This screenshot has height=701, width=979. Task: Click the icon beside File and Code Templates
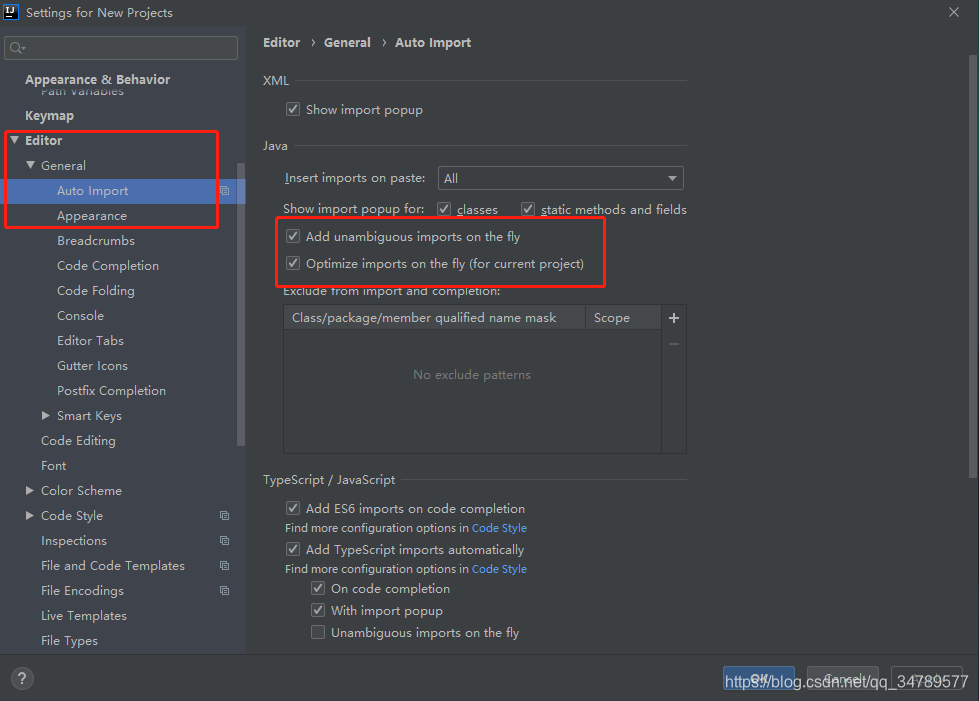coord(225,566)
